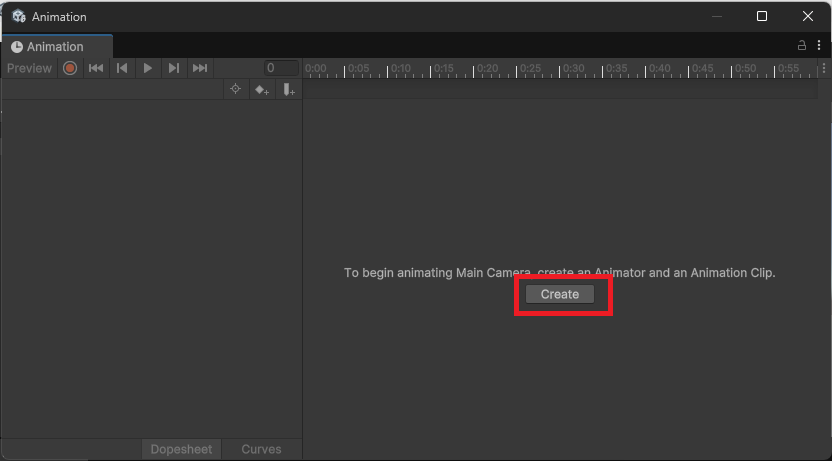The height and width of the screenshot is (461, 832).
Task: Click the Create button for the animation clip
Action: tap(559, 294)
